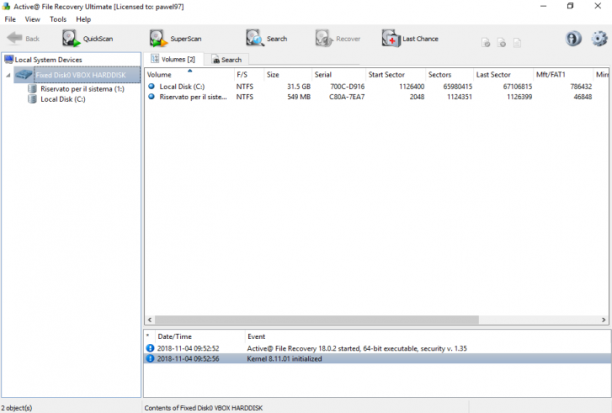Image resolution: width=612 pixels, height=413 pixels.
Task: Click serial 700C-D916
Action: pos(347,86)
